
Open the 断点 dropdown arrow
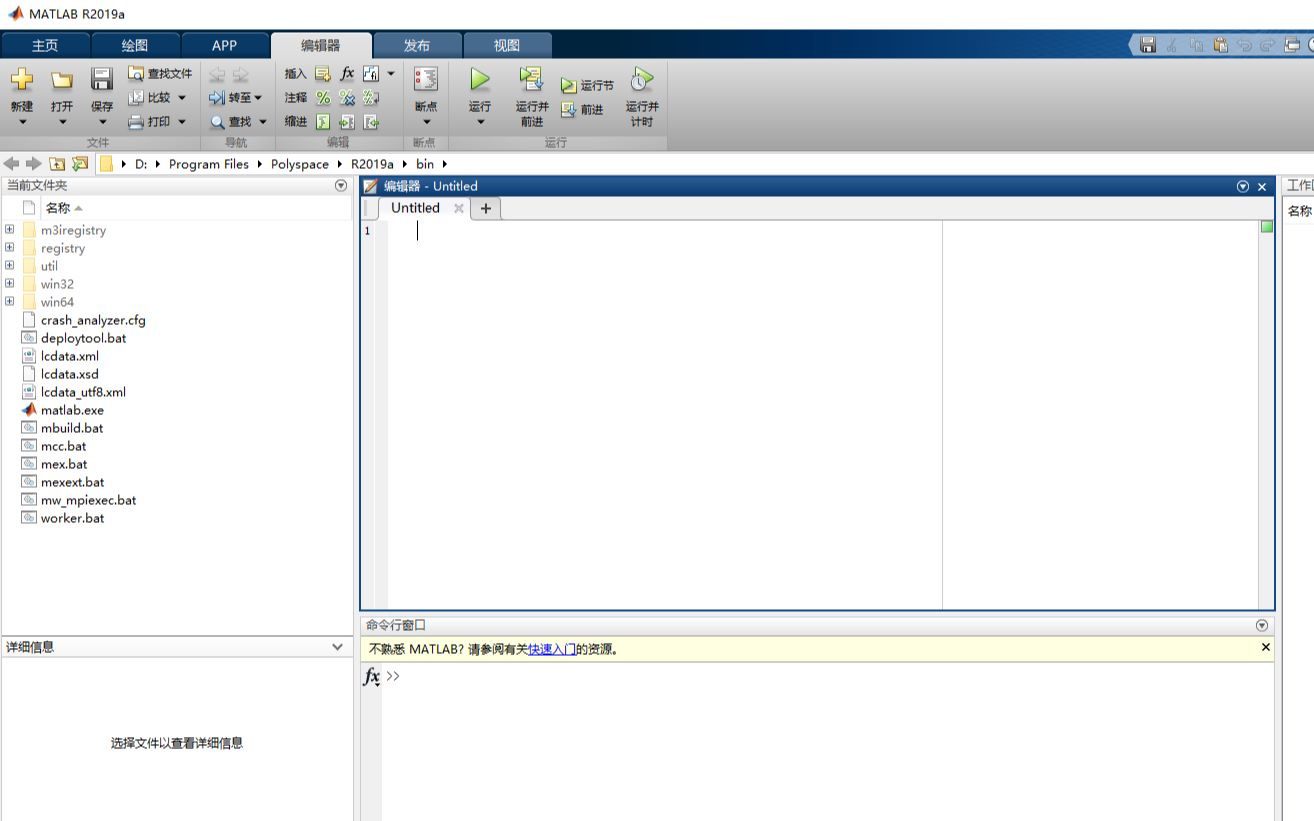coord(426,122)
